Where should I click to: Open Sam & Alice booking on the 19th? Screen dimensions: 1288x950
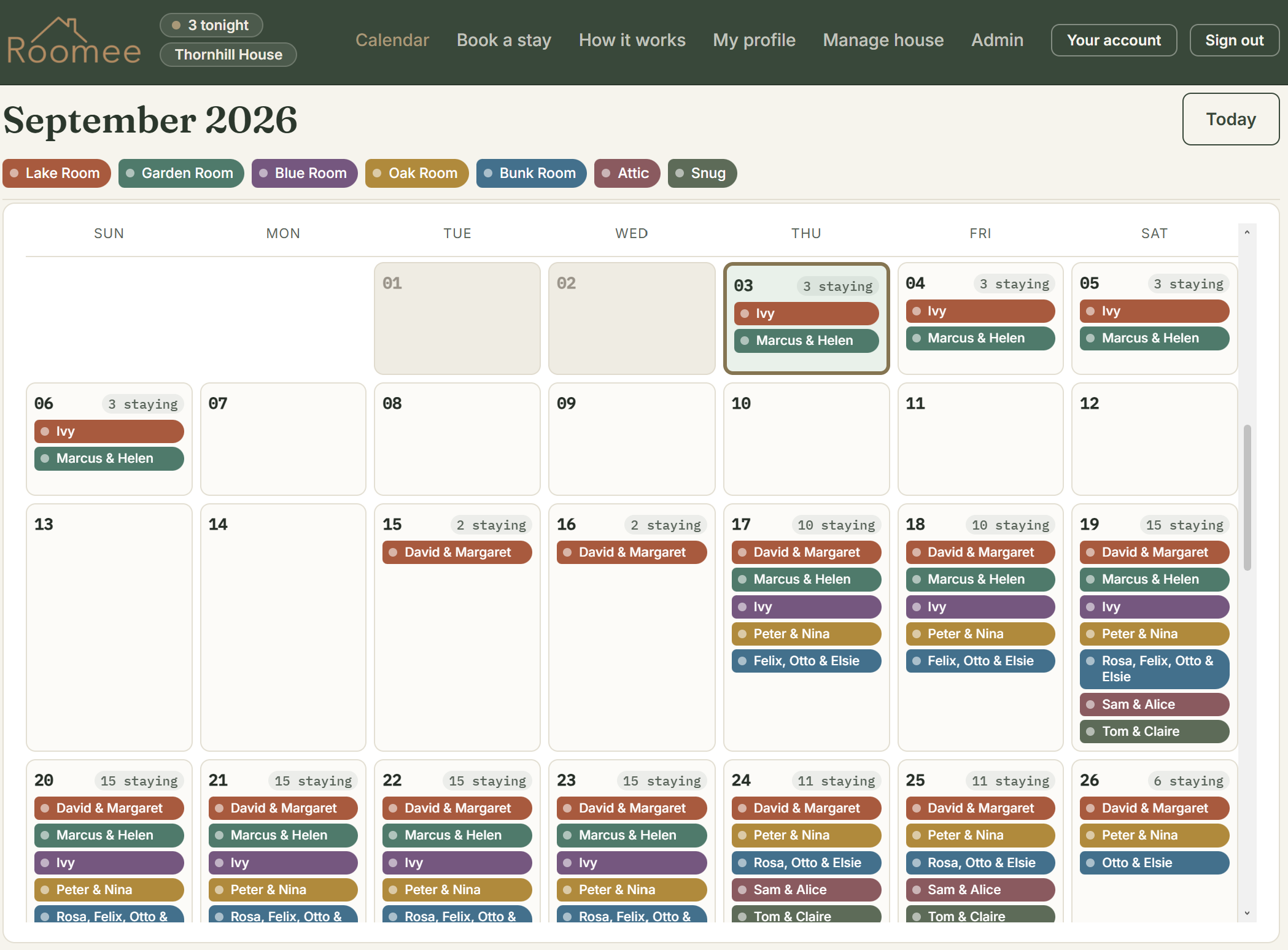click(1154, 705)
